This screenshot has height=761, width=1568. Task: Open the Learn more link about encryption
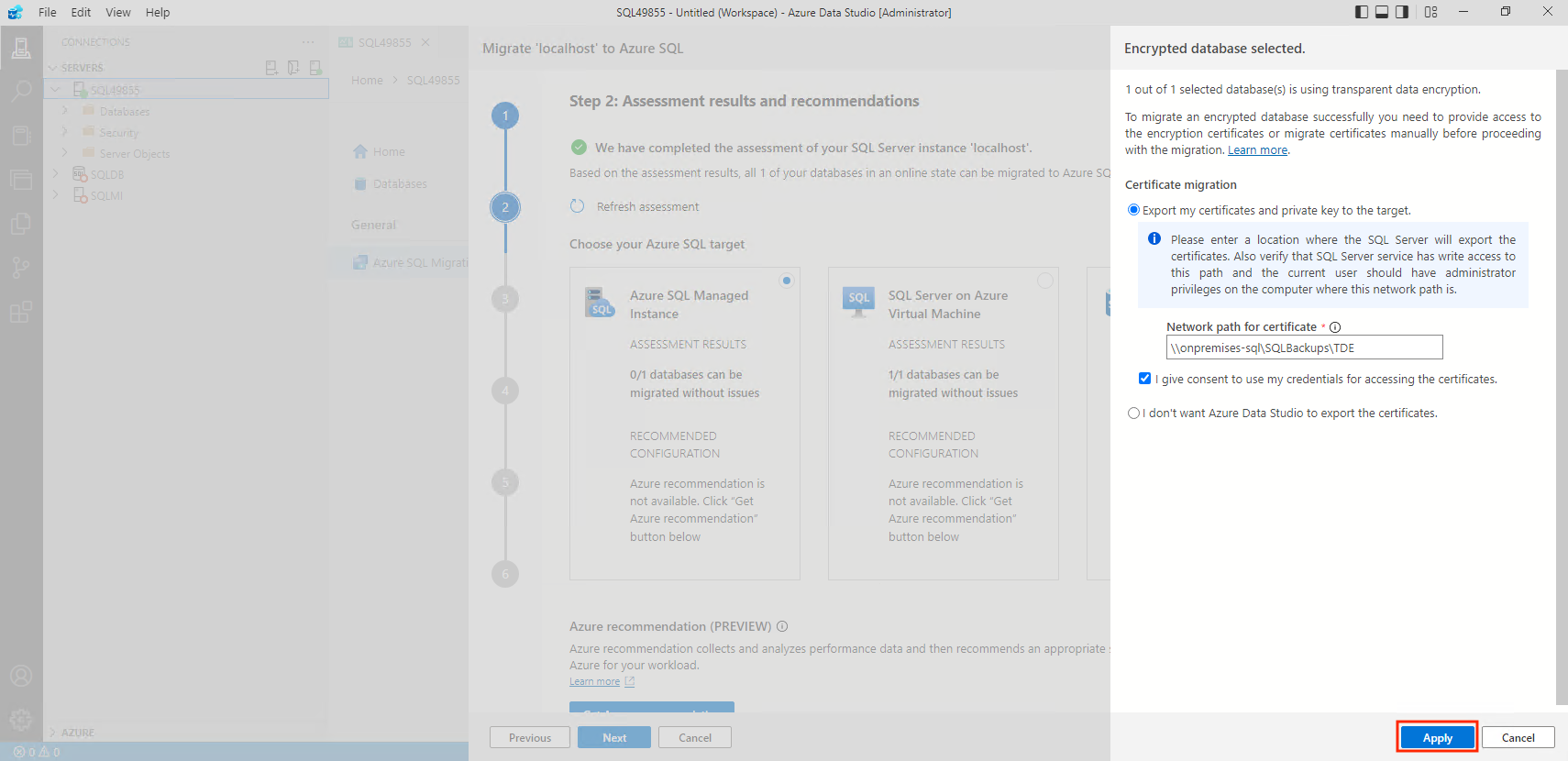click(1257, 150)
